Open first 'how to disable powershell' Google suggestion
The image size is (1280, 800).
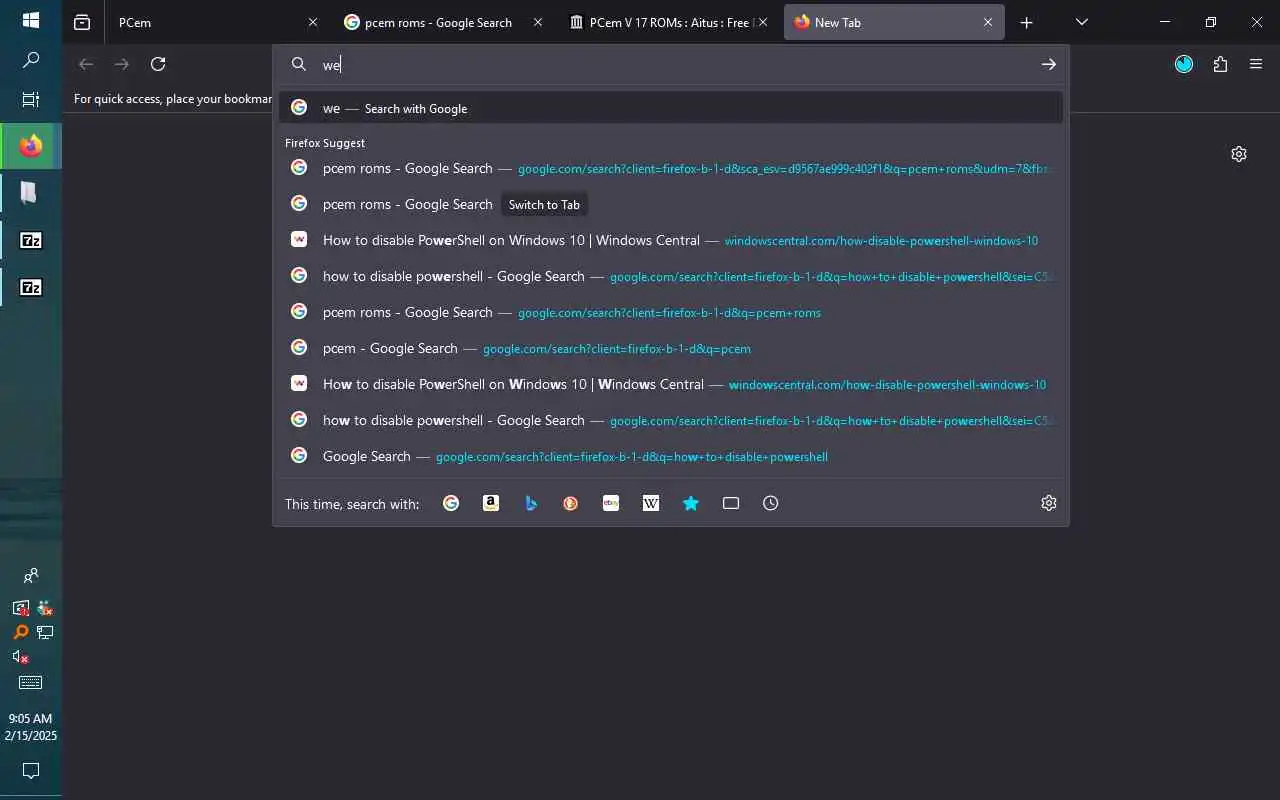tap(670, 276)
